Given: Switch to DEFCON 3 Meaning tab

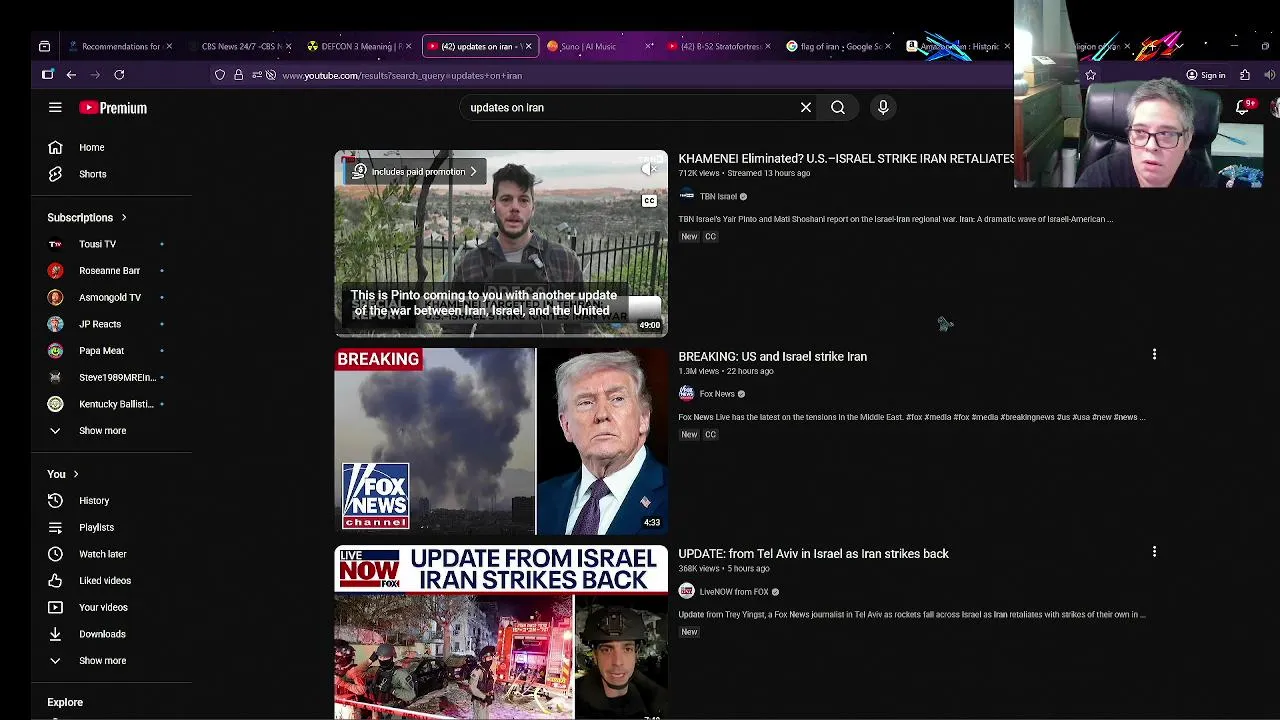Looking at the screenshot, I should click(x=358, y=46).
